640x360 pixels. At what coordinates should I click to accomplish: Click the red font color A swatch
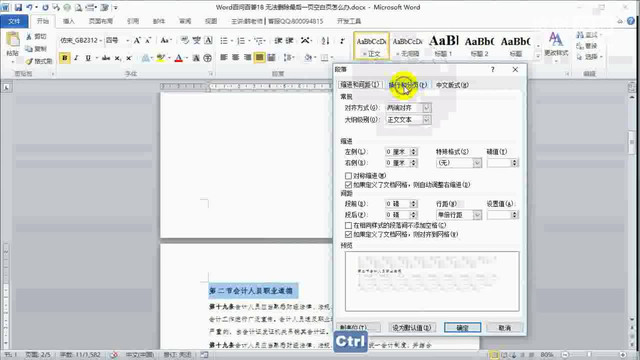point(179,58)
